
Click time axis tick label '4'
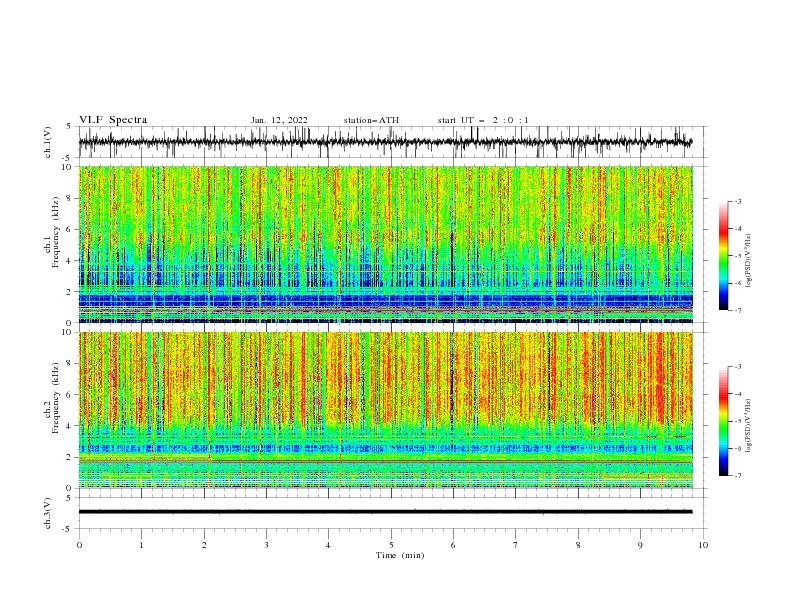click(x=328, y=545)
